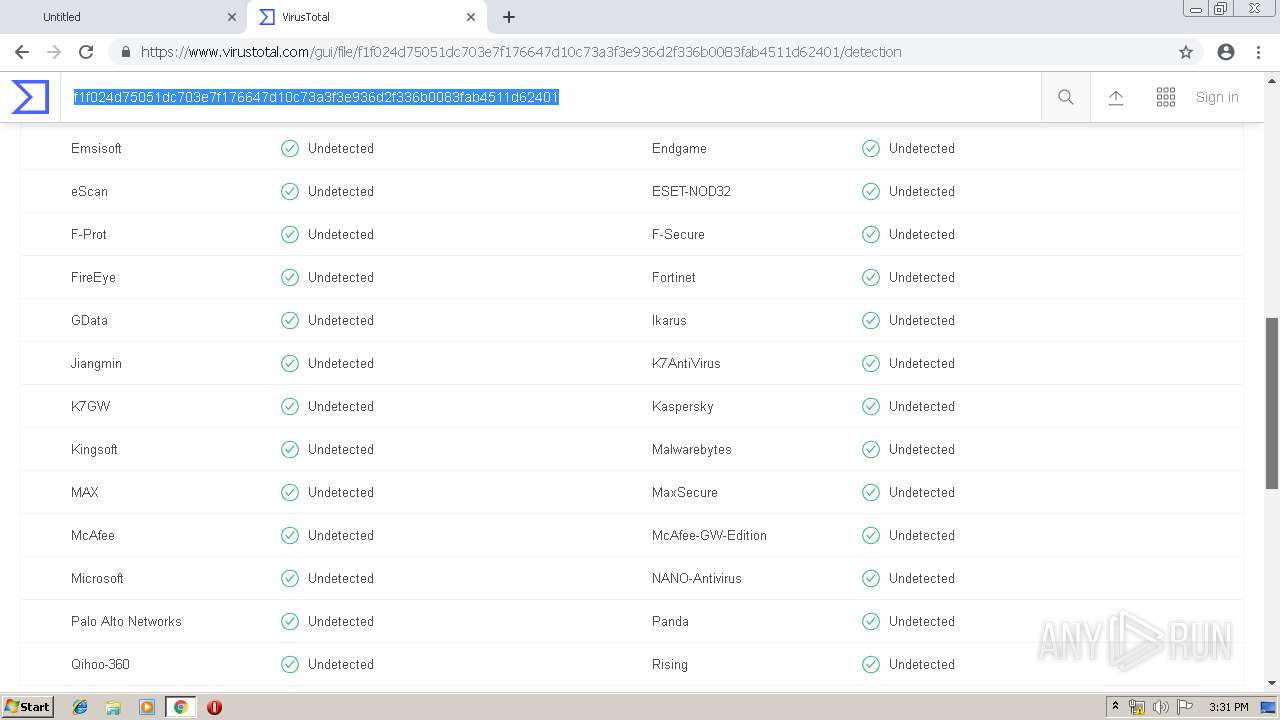The height and width of the screenshot is (720, 1280).
Task: Click the scrollbar down arrow
Action: coord(1272,684)
